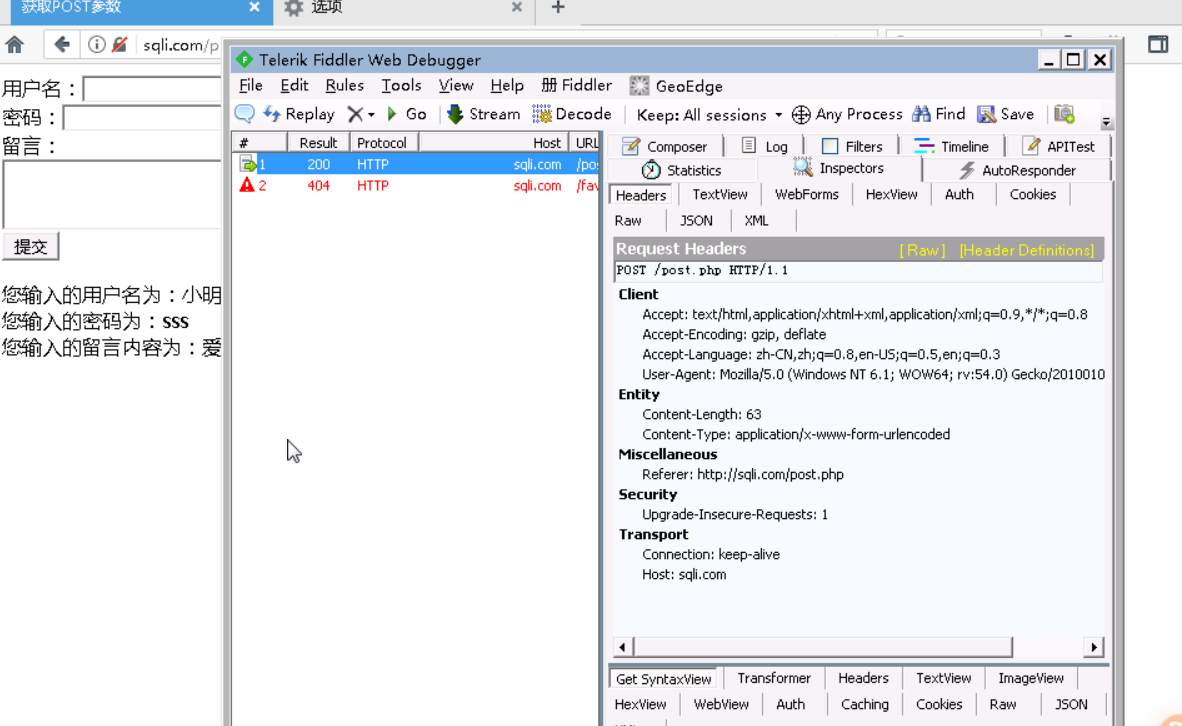This screenshot has height=726, width=1182.
Task: Open a new browser tab with plus
Action: [x=558, y=8]
